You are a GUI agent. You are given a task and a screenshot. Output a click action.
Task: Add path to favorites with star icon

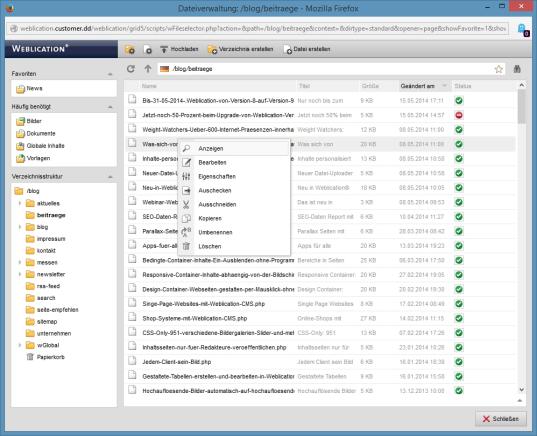pos(499,69)
